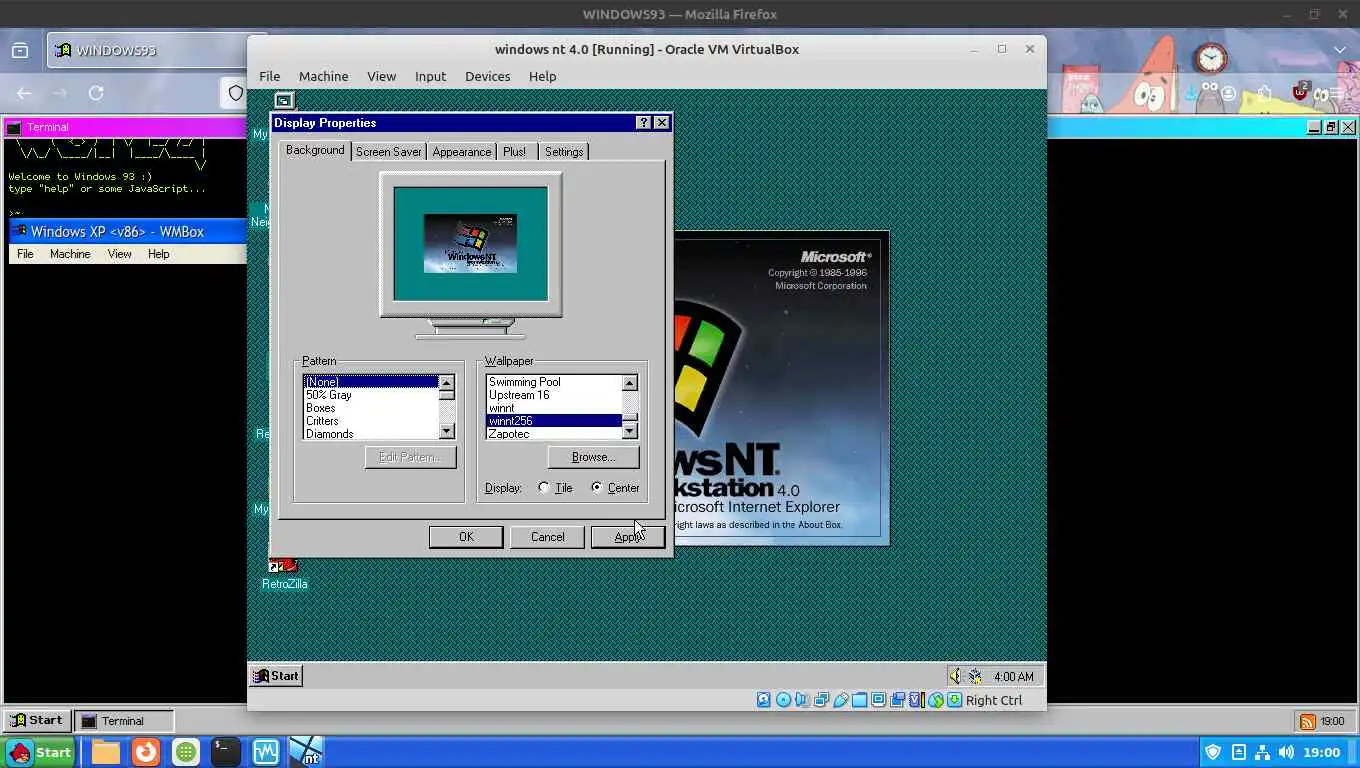This screenshot has height=768, width=1360.
Task: Click Wallpaper list scroll down arrow
Action: [x=629, y=431]
